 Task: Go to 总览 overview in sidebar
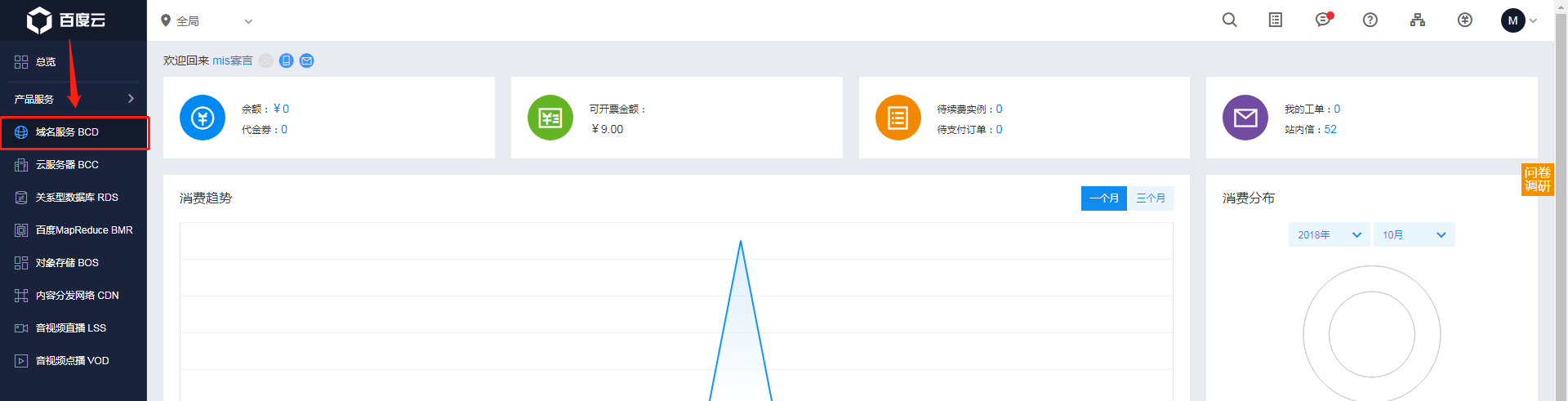pyautogui.click(x=73, y=62)
